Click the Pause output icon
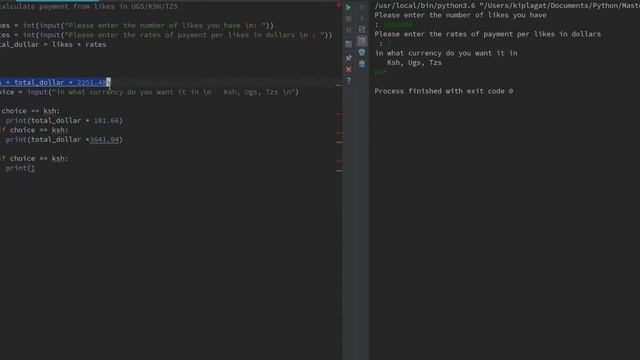 pos(349,30)
